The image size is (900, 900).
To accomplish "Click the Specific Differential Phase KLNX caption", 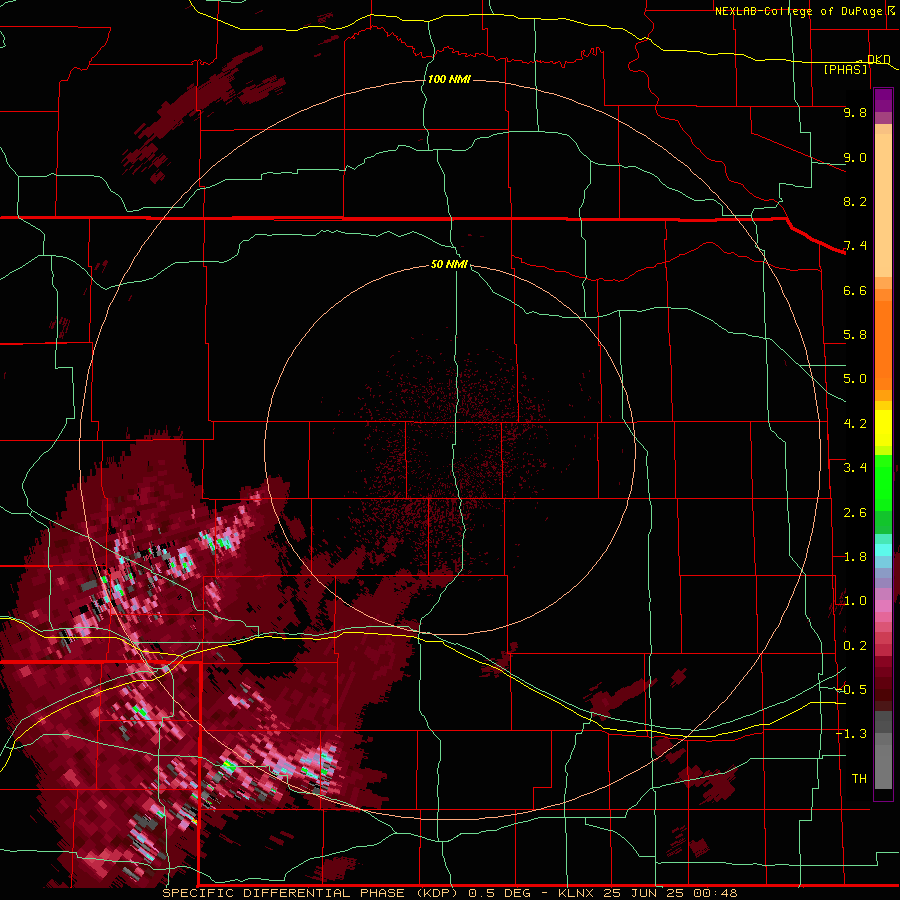I will tap(449, 893).
